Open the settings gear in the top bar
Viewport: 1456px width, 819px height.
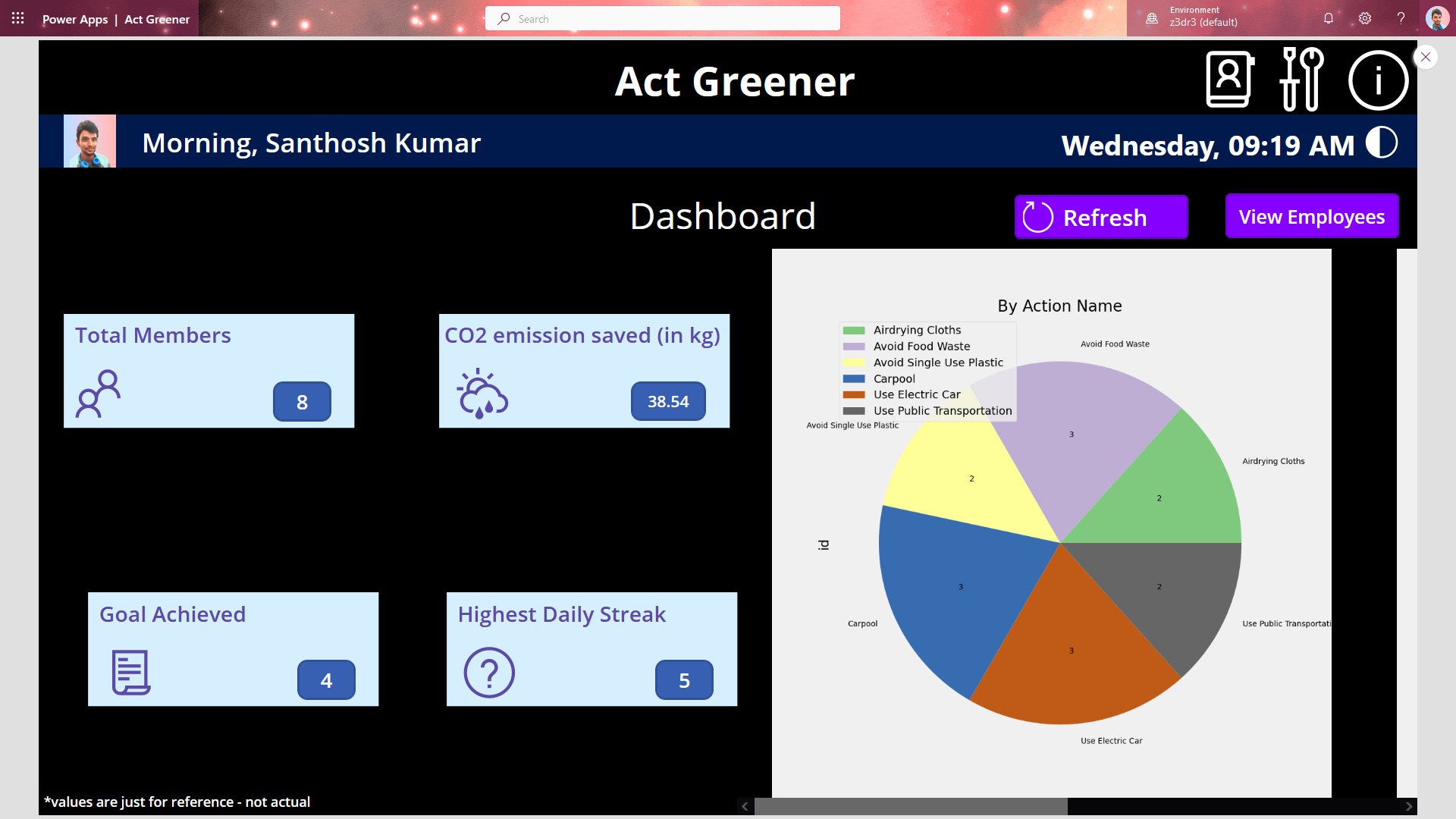tap(1365, 18)
